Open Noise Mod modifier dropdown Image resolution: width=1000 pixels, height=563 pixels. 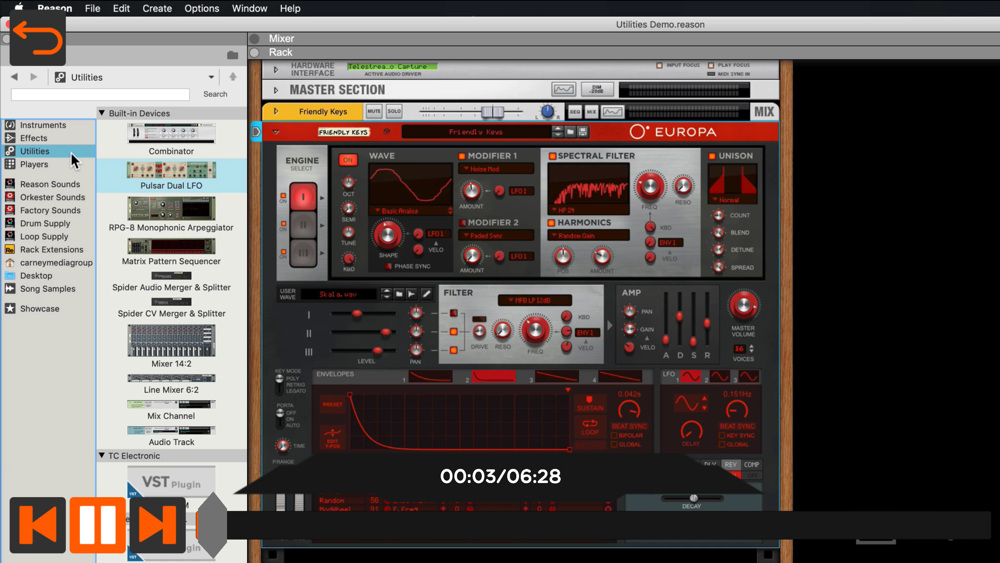(496, 169)
